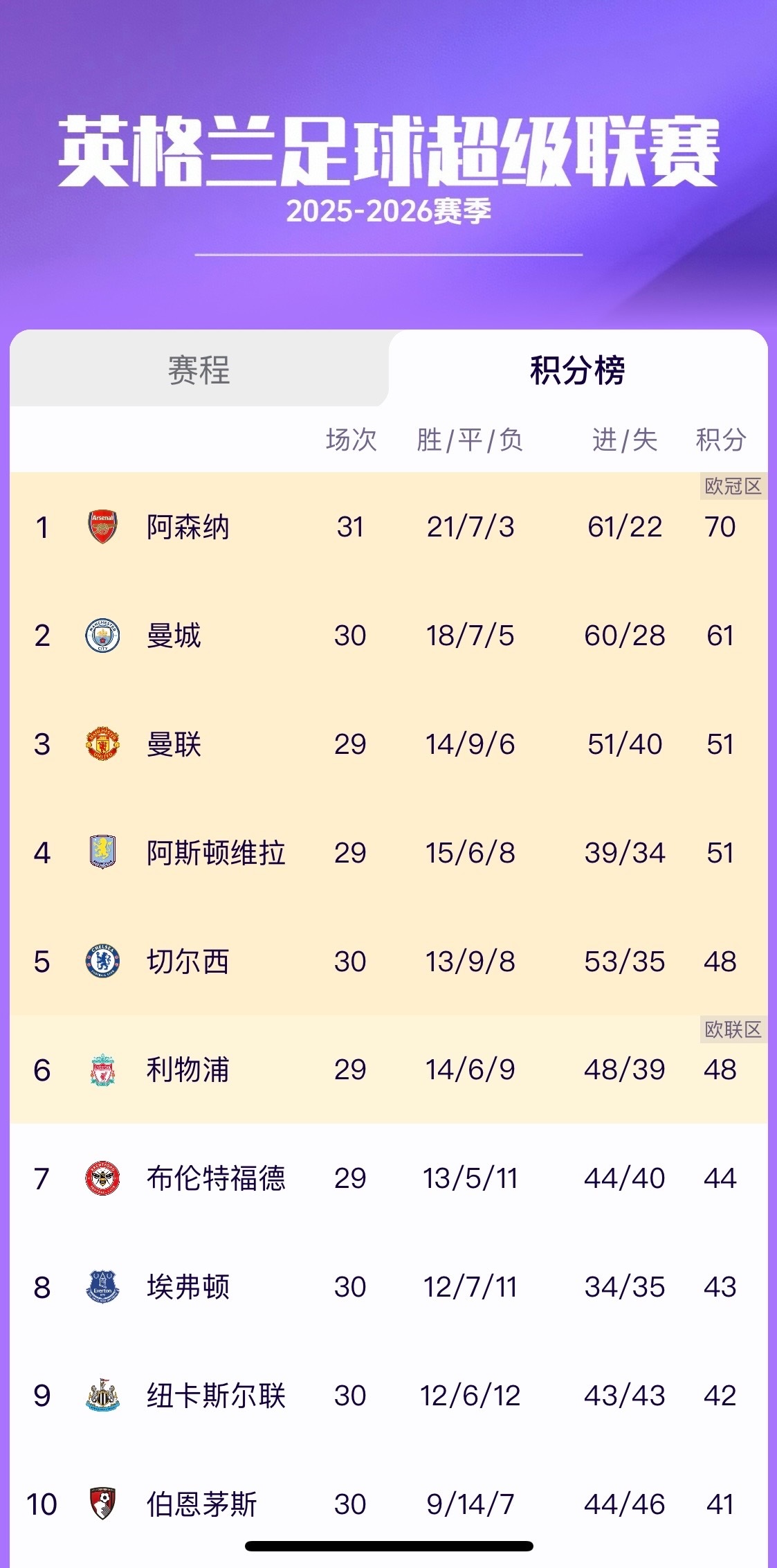Screen dimensions: 777x1568
Task: Click the Arsenal club crest icon
Action: tap(102, 527)
